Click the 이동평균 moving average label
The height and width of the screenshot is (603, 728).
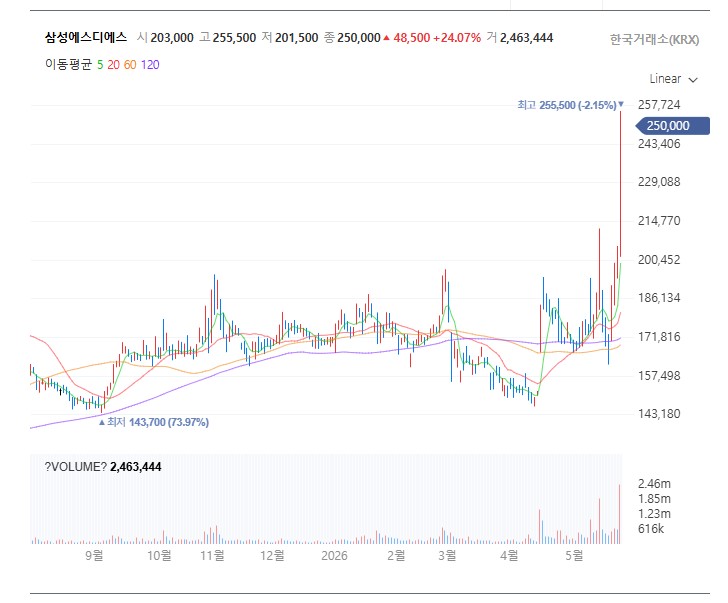pyautogui.click(x=69, y=65)
